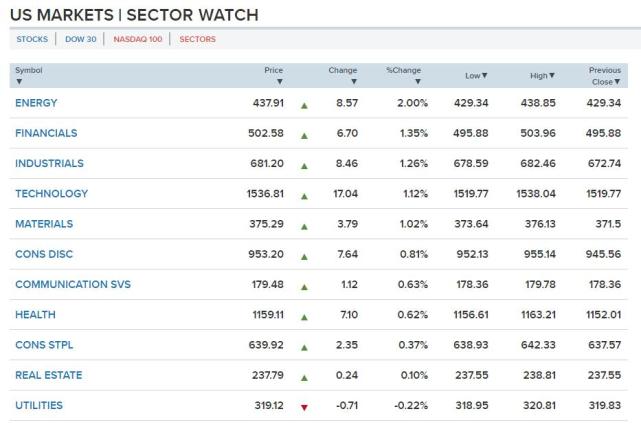
Task: Switch to the DOW 30 tab
Action: [79, 39]
